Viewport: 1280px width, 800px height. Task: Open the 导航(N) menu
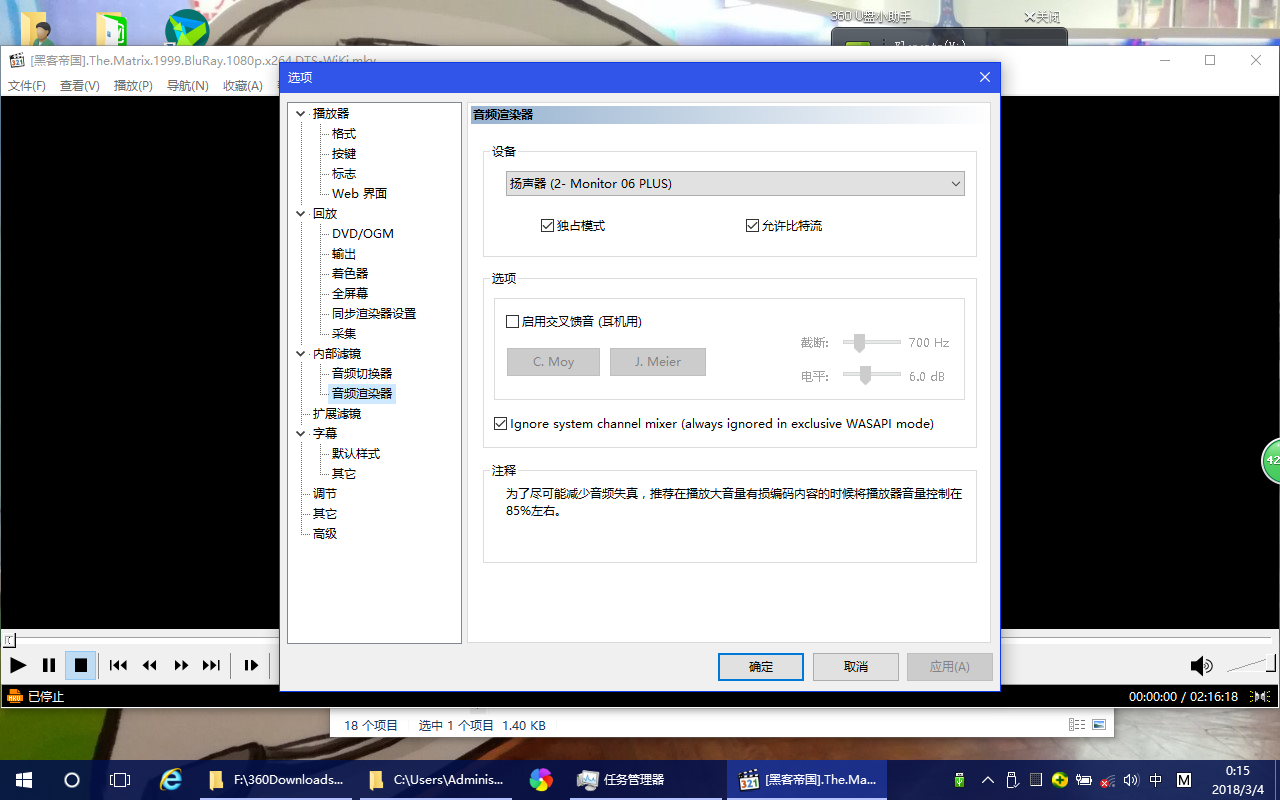(x=187, y=85)
